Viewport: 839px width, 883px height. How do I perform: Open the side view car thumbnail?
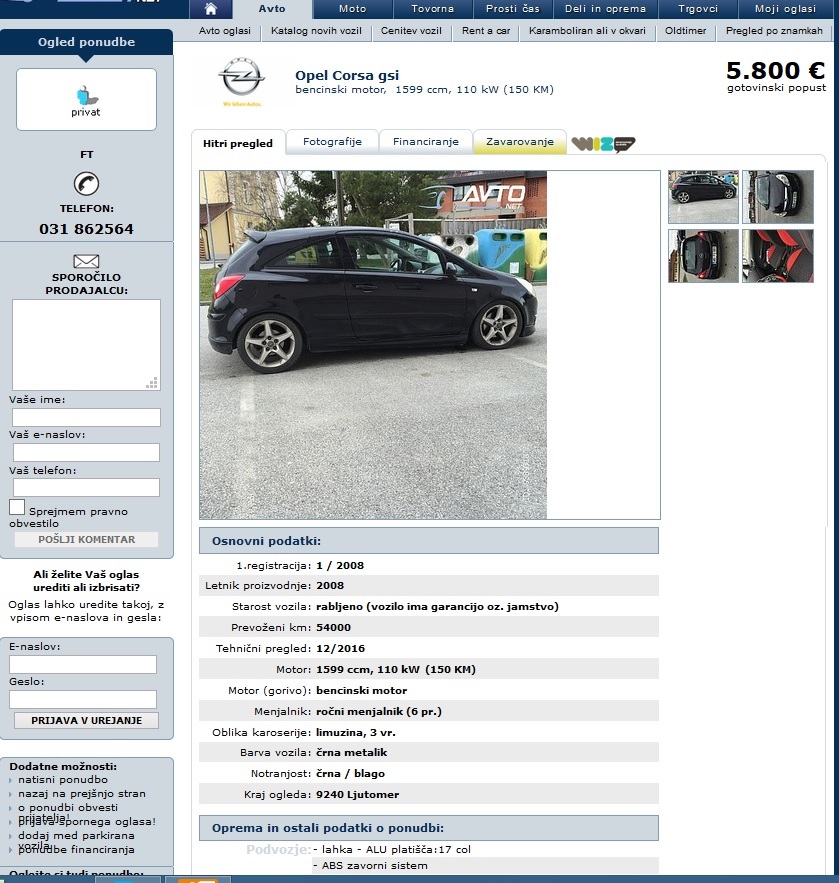[703, 197]
